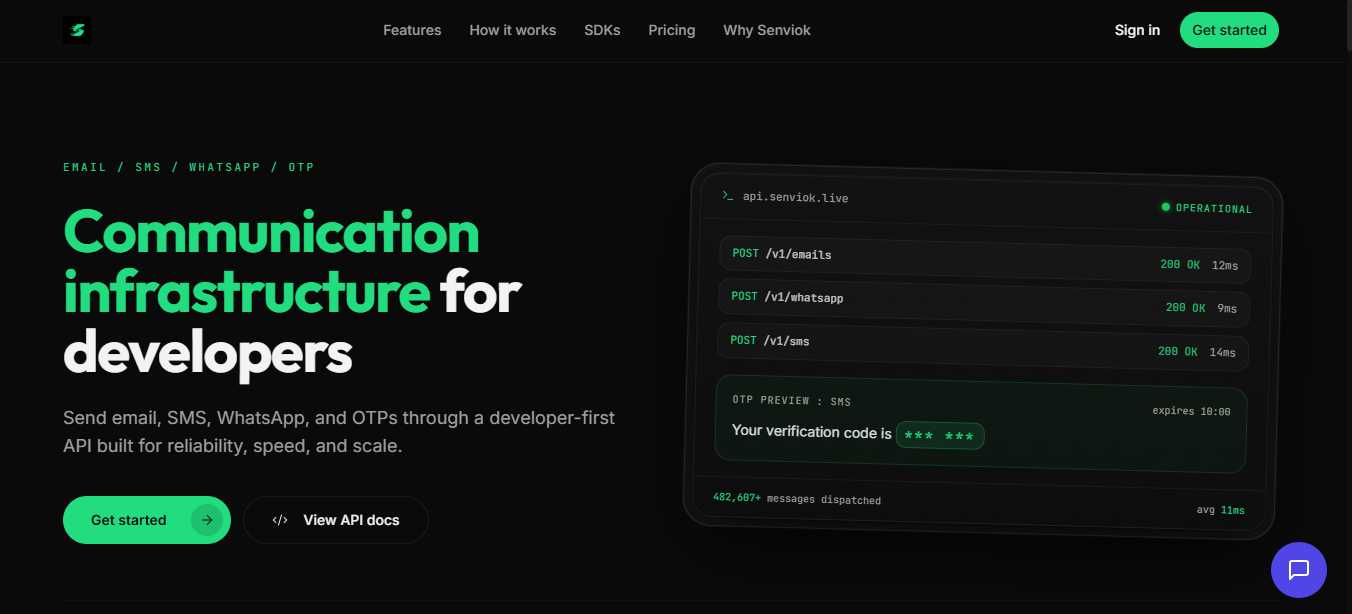Click Sign in link

pos(1137,30)
